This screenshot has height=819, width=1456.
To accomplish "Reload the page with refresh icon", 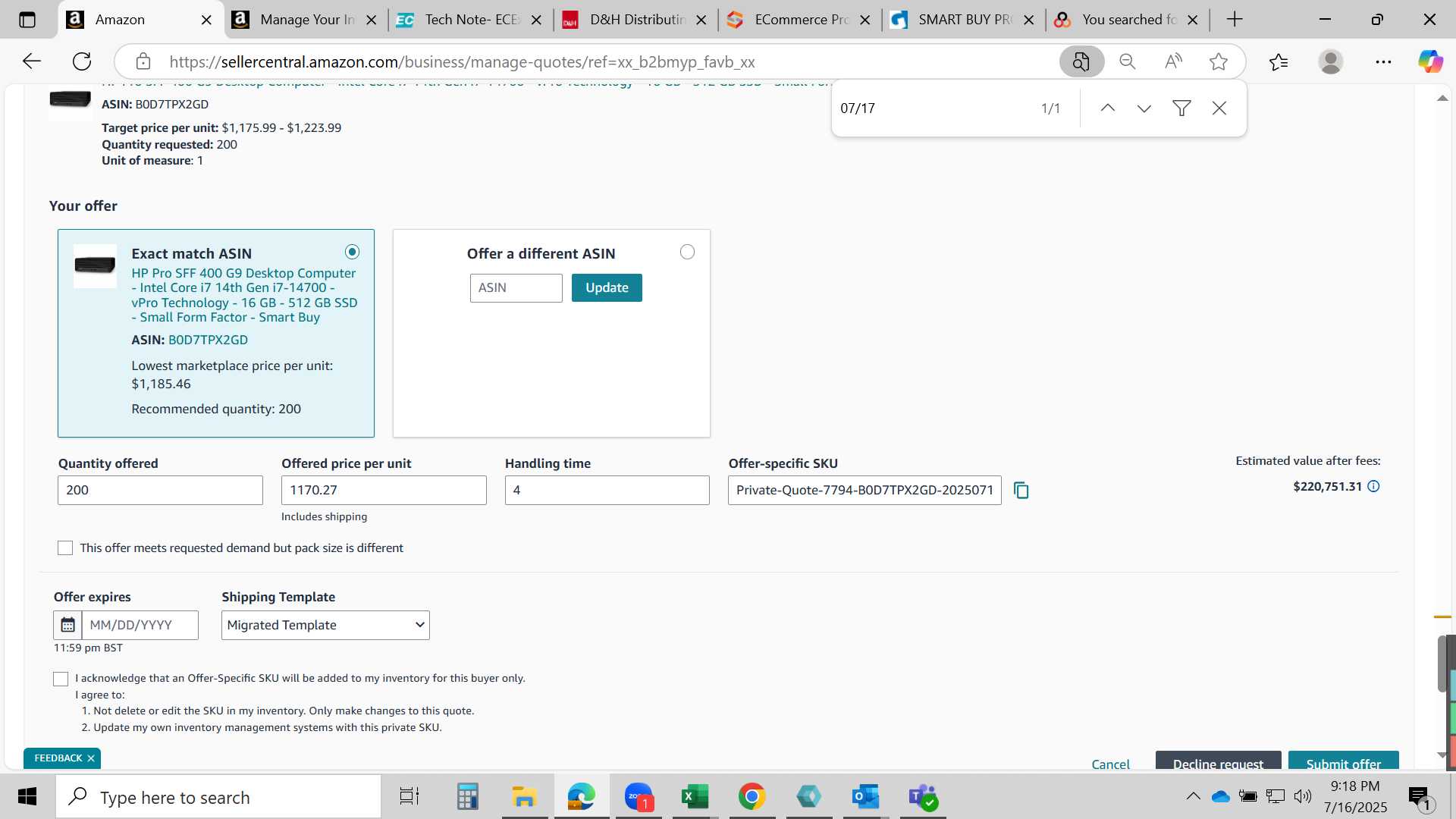I will pos(82,61).
